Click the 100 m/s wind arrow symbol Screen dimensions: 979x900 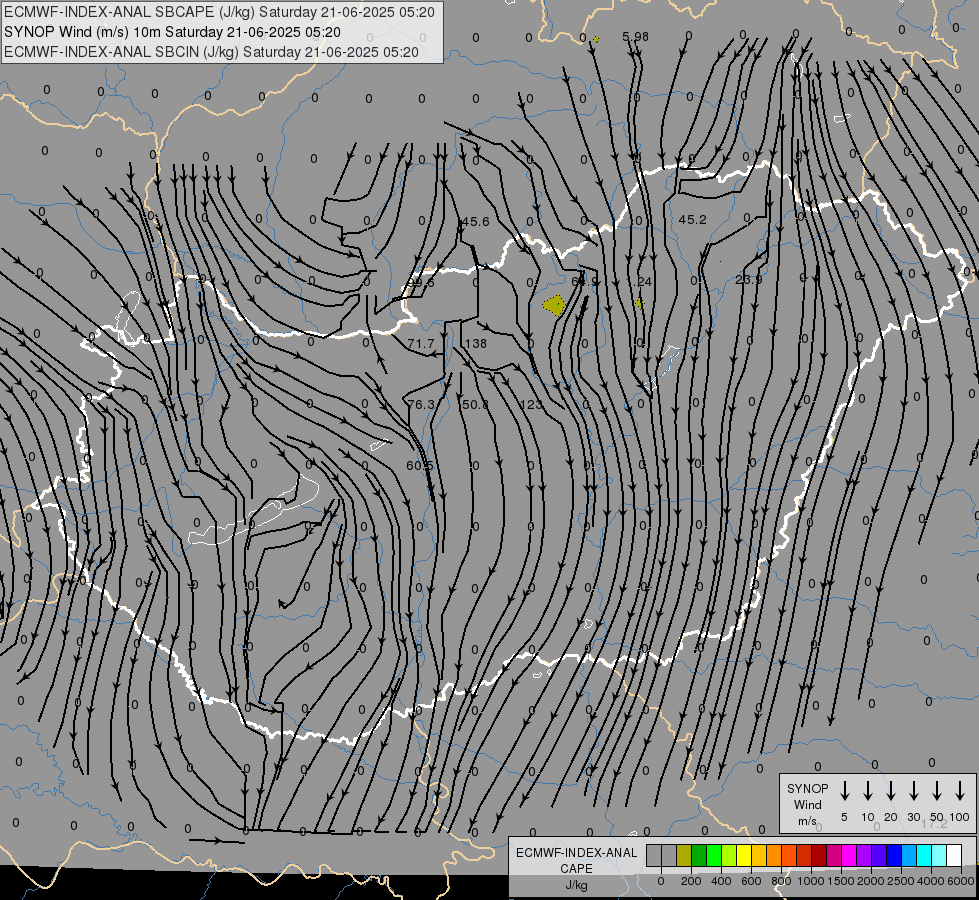click(x=960, y=791)
